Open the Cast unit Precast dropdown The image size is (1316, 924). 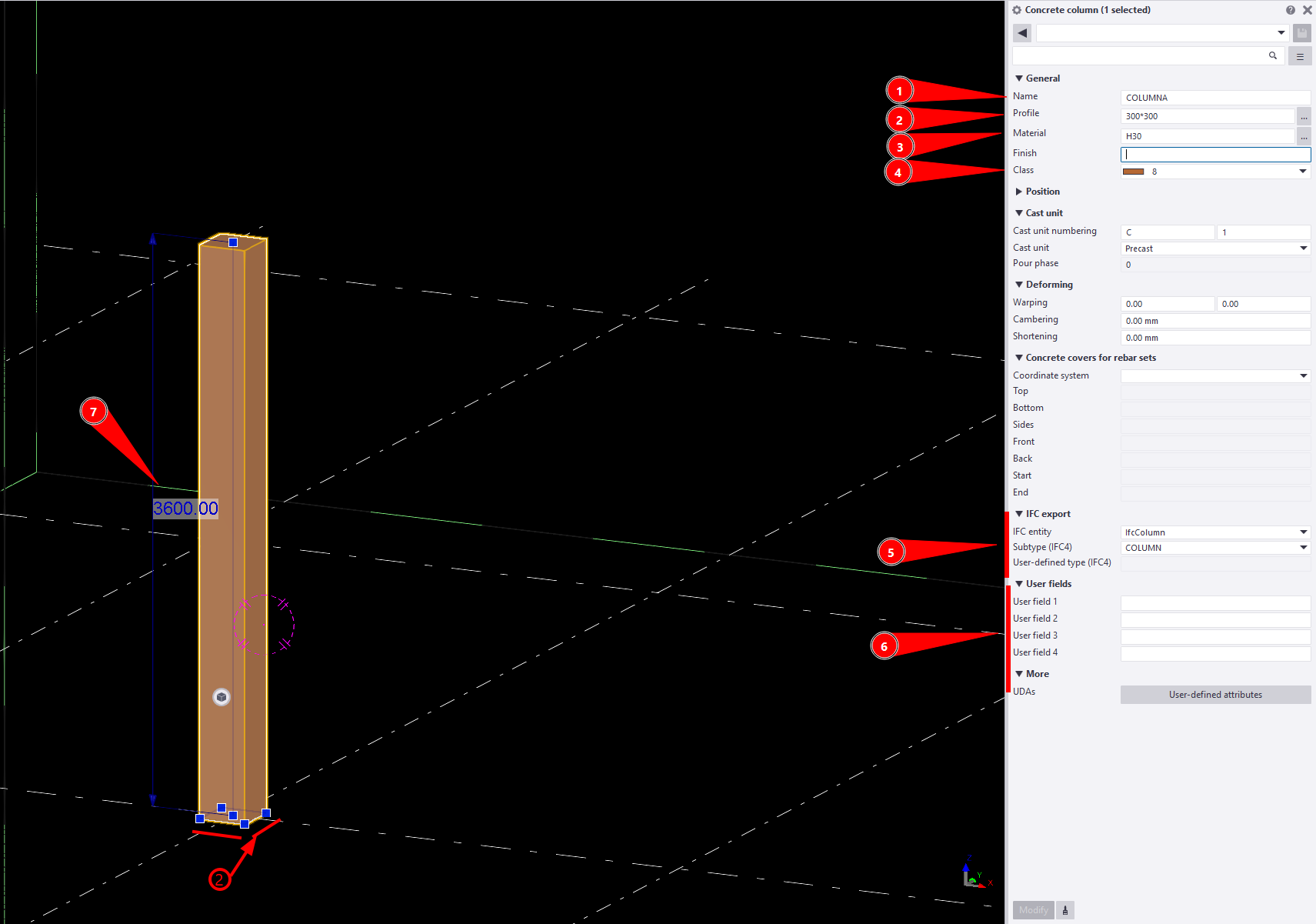point(1303,249)
